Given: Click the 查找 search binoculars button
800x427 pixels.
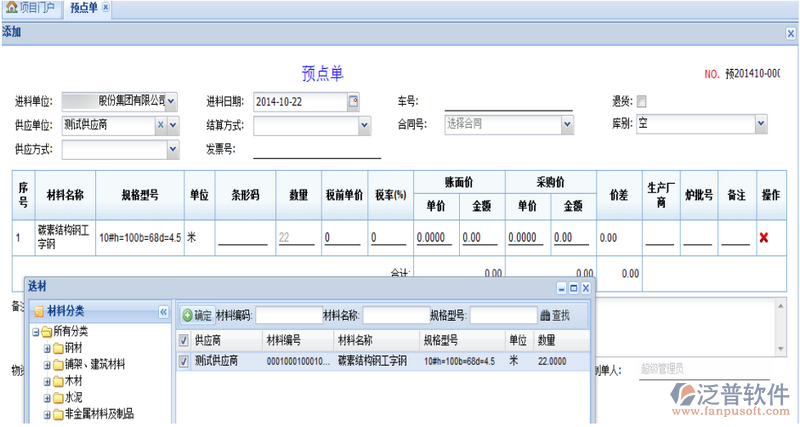Looking at the screenshot, I should point(554,315).
